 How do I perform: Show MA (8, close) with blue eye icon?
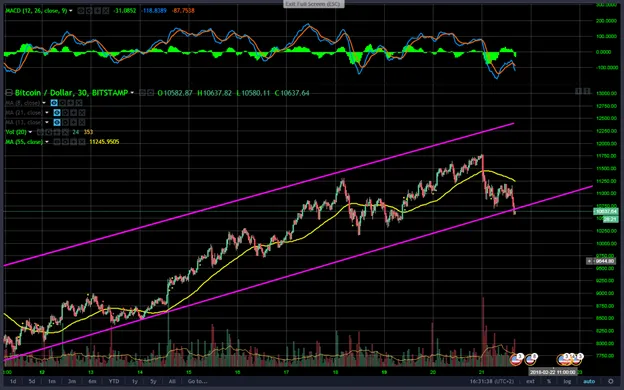pyautogui.click(x=54, y=103)
